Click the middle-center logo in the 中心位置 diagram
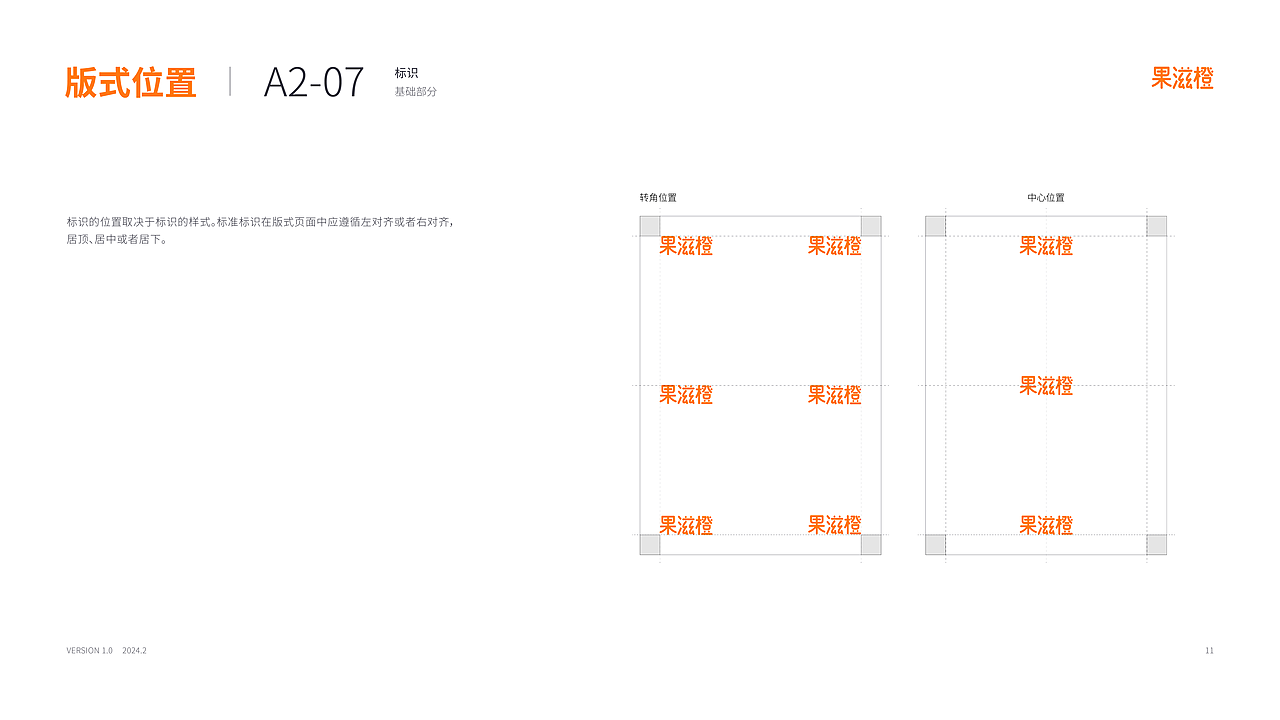 [1046, 386]
